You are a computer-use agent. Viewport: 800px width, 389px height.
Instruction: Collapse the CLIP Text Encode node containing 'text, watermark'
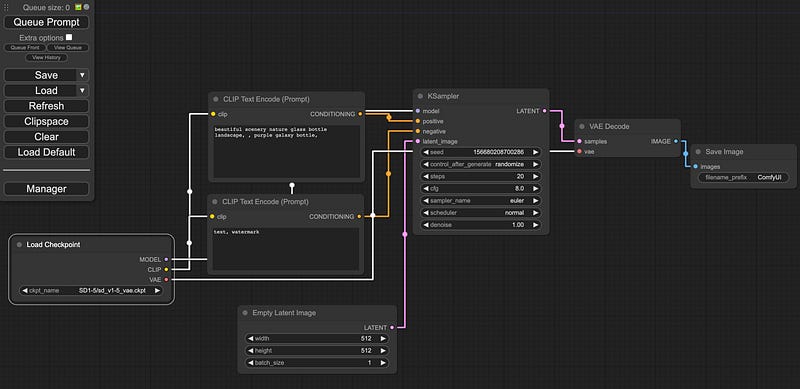click(x=215, y=202)
